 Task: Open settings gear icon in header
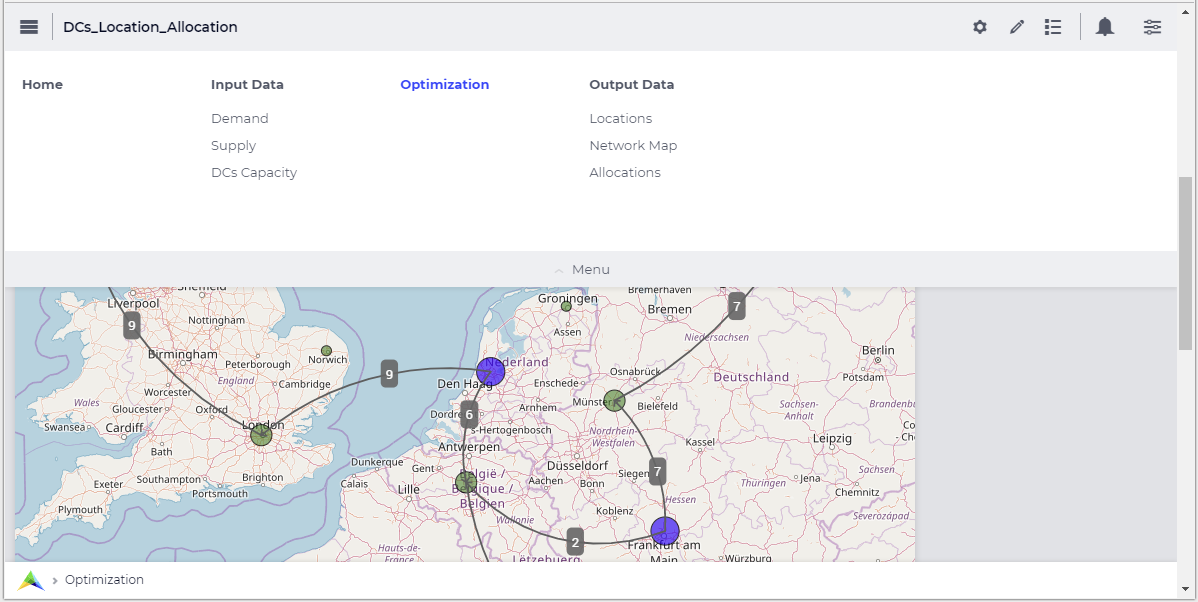pyautogui.click(x=979, y=27)
